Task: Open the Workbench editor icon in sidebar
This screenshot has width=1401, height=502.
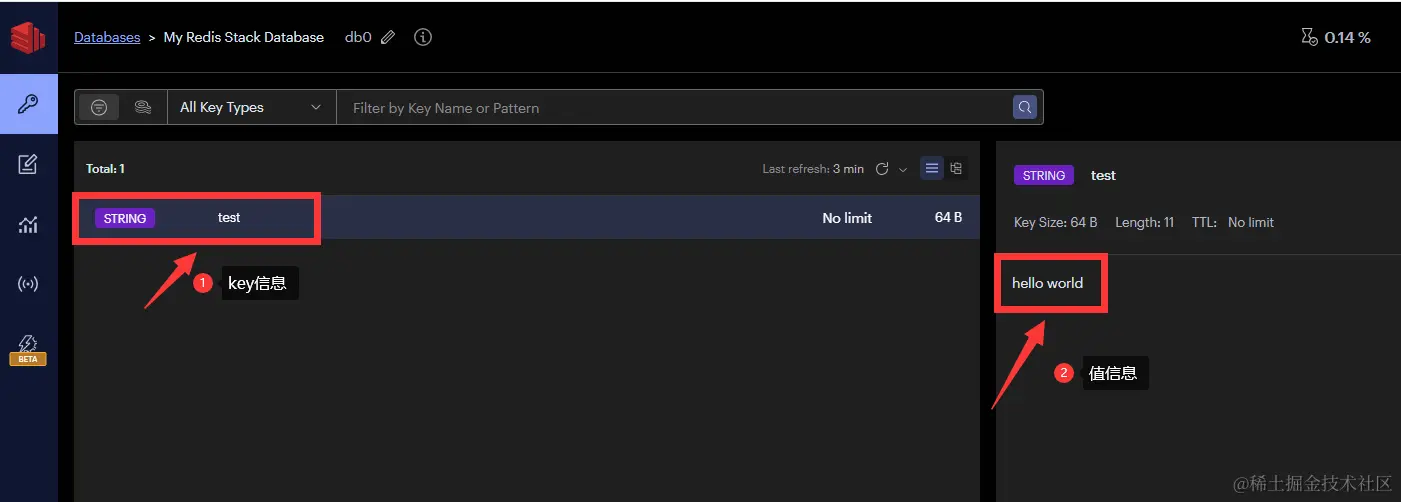Action: tap(28, 164)
